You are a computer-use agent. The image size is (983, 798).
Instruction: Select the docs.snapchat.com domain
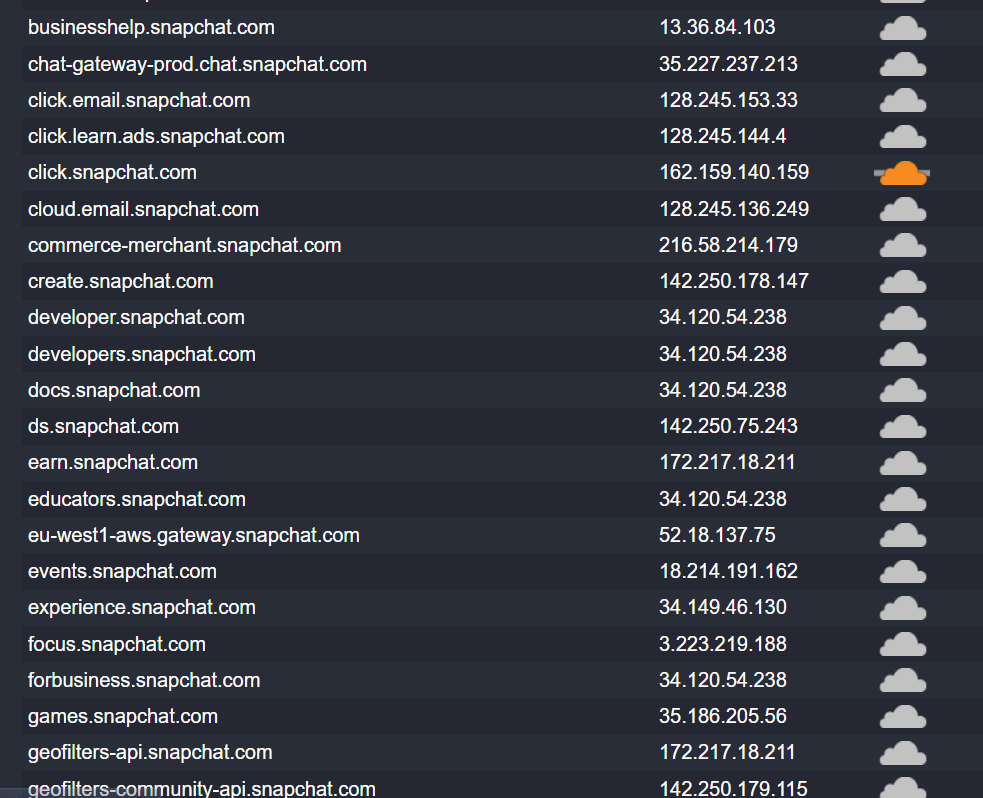click(x=114, y=390)
